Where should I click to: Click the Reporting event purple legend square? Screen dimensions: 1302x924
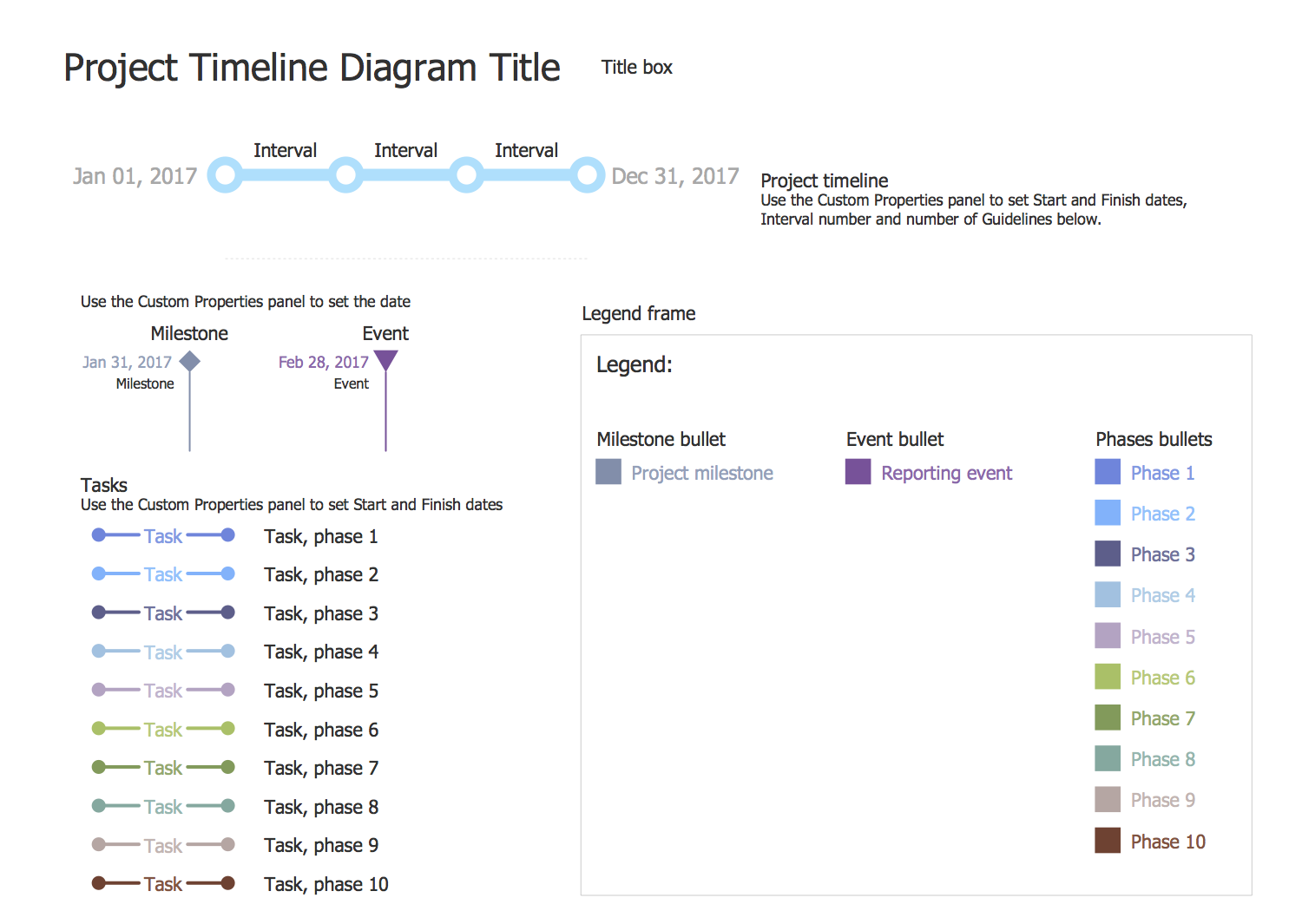[858, 472]
